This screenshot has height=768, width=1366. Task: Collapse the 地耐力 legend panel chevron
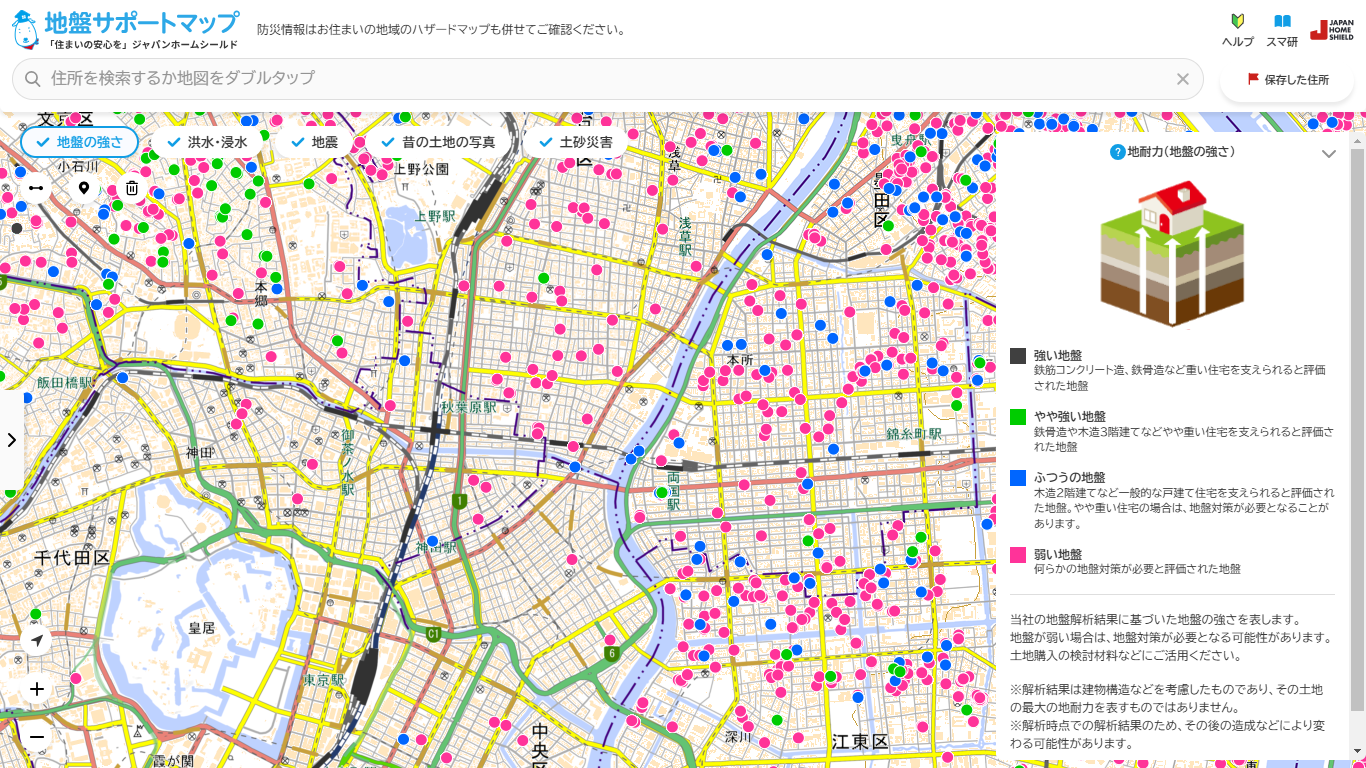(1329, 153)
